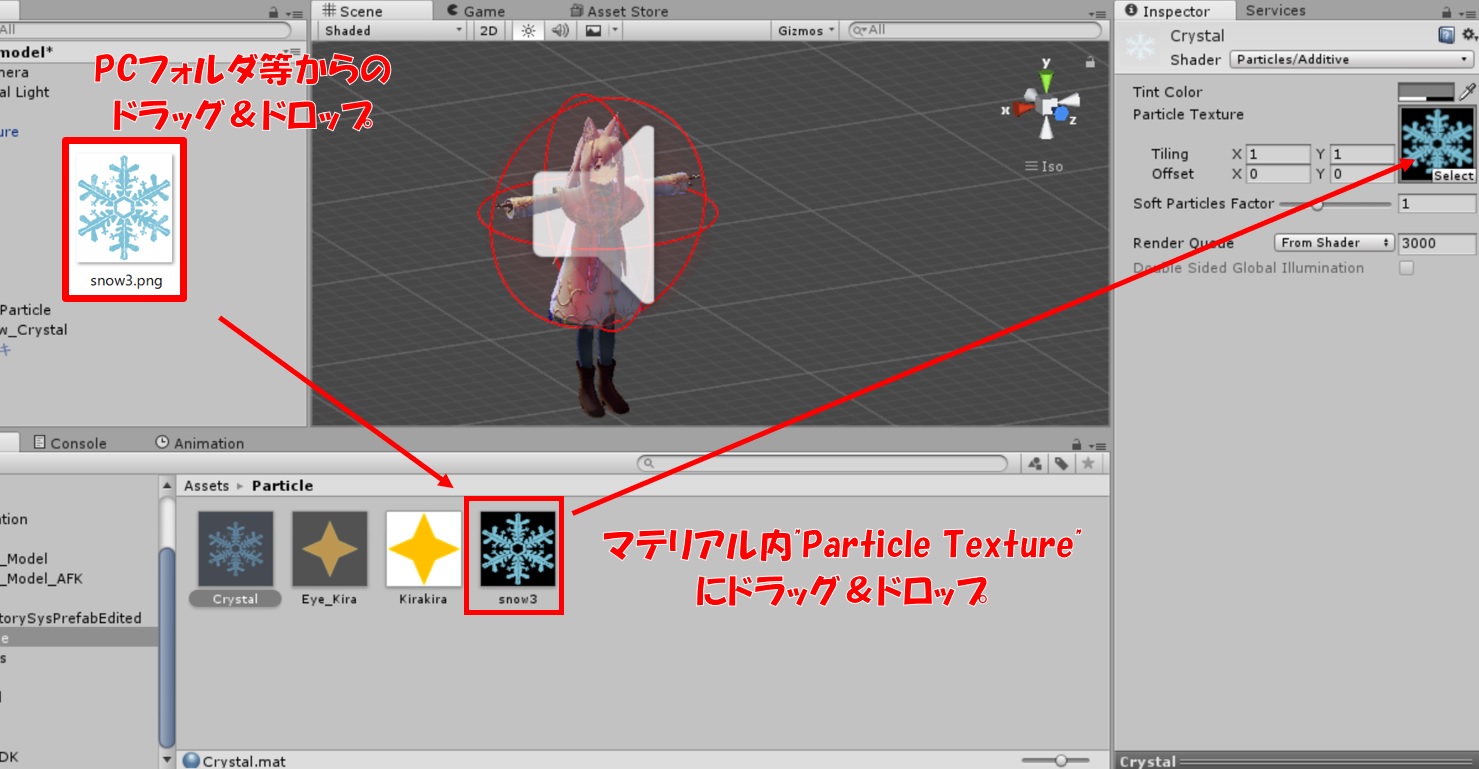This screenshot has width=1479, height=769.
Task: Check Double Sided Global Illumination box
Action: (x=1406, y=268)
